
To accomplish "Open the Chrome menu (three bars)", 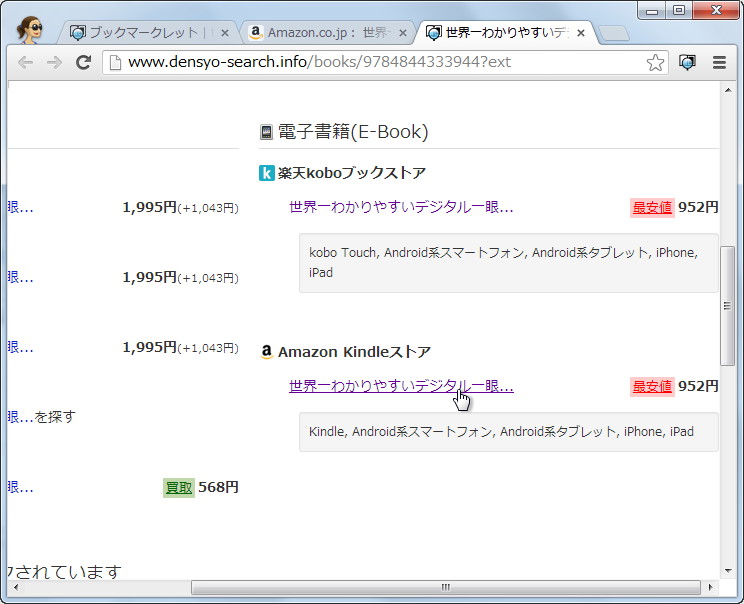I will coord(719,62).
